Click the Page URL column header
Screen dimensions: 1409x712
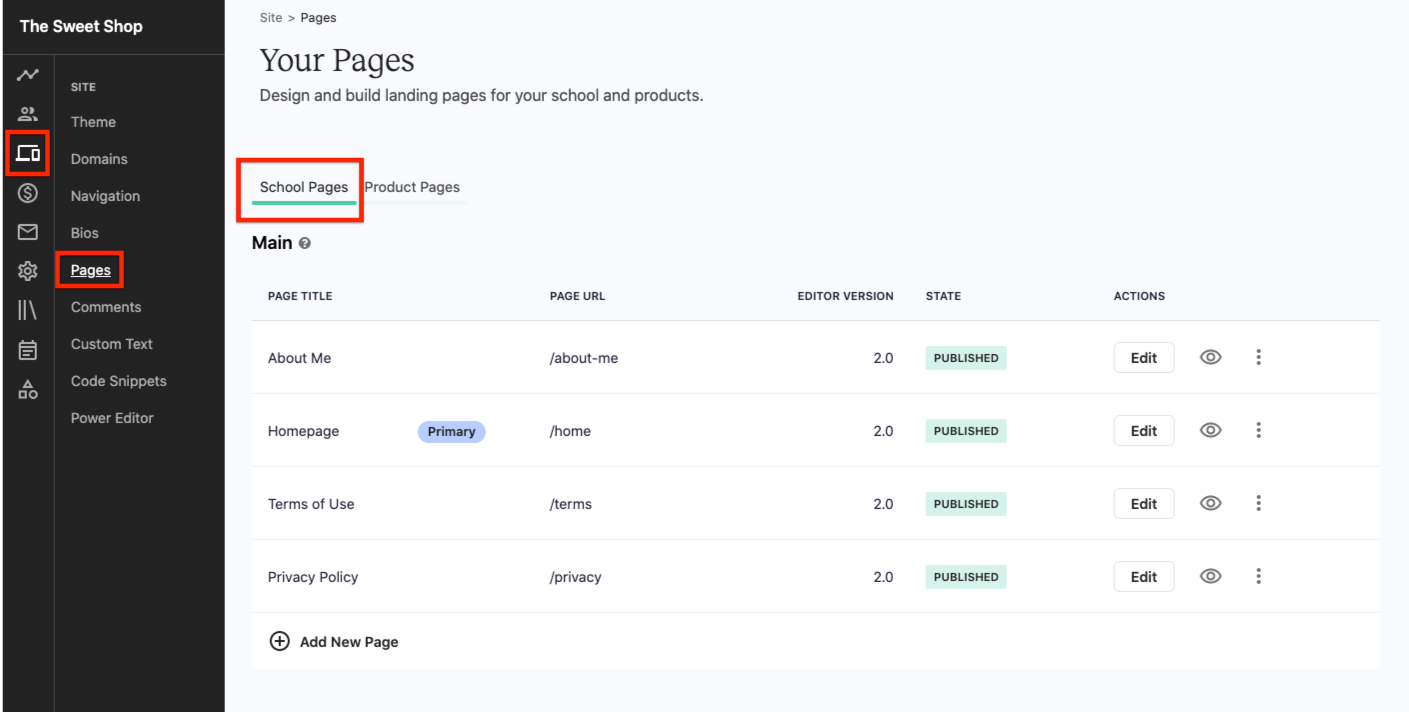point(577,296)
